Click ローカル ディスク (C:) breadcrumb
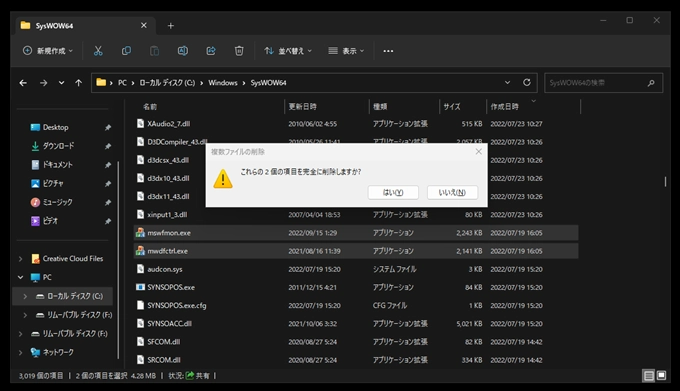This screenshot has width=680, height=391. 167,82
